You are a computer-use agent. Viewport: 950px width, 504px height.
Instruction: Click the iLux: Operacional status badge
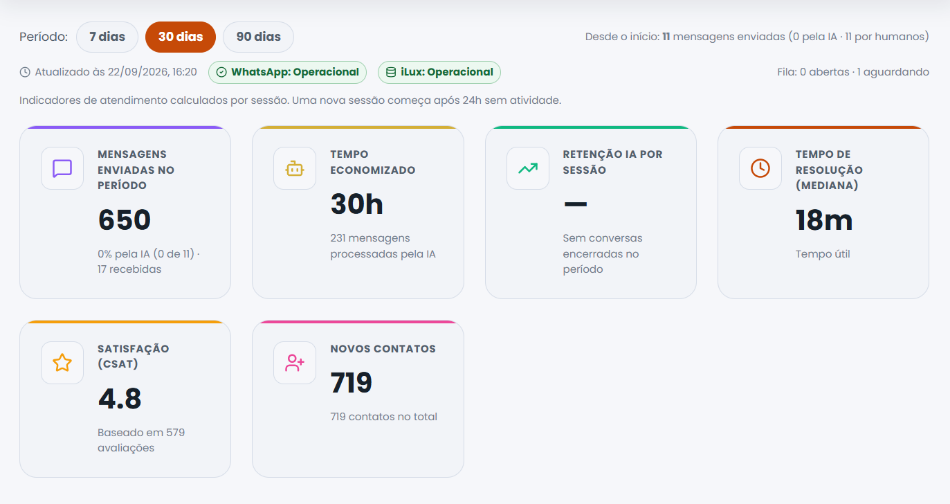(x=439, y=72)
